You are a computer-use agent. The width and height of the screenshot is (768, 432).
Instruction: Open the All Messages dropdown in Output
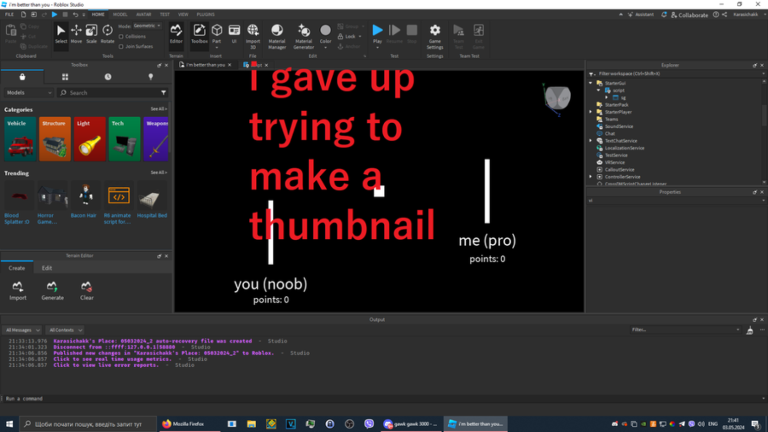[x=23, y=330]
